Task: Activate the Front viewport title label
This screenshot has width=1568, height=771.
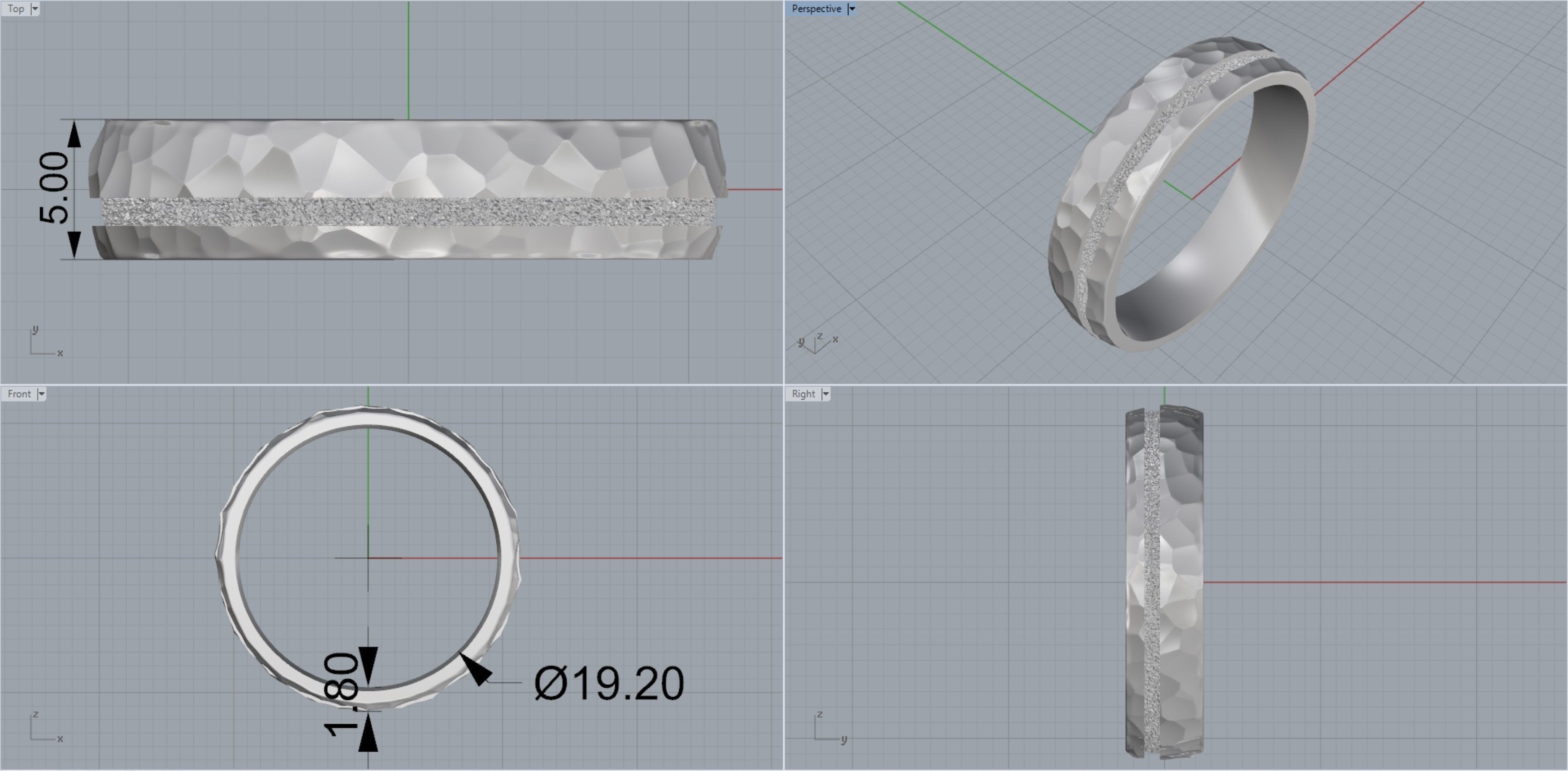Action: tap(19, 394)
